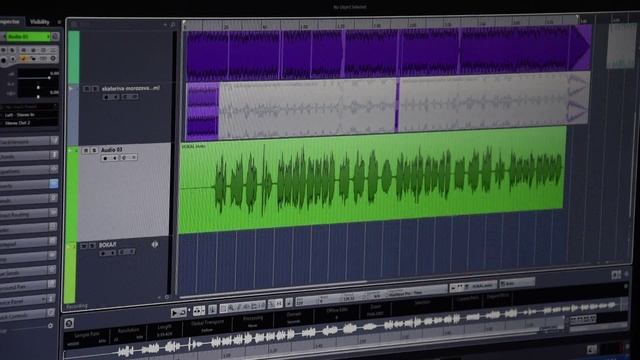Image resolution: width=640 pixels, height=360 pixels.
Task: Open the Device Panel dropdown arrow
Action: (43, 300)
